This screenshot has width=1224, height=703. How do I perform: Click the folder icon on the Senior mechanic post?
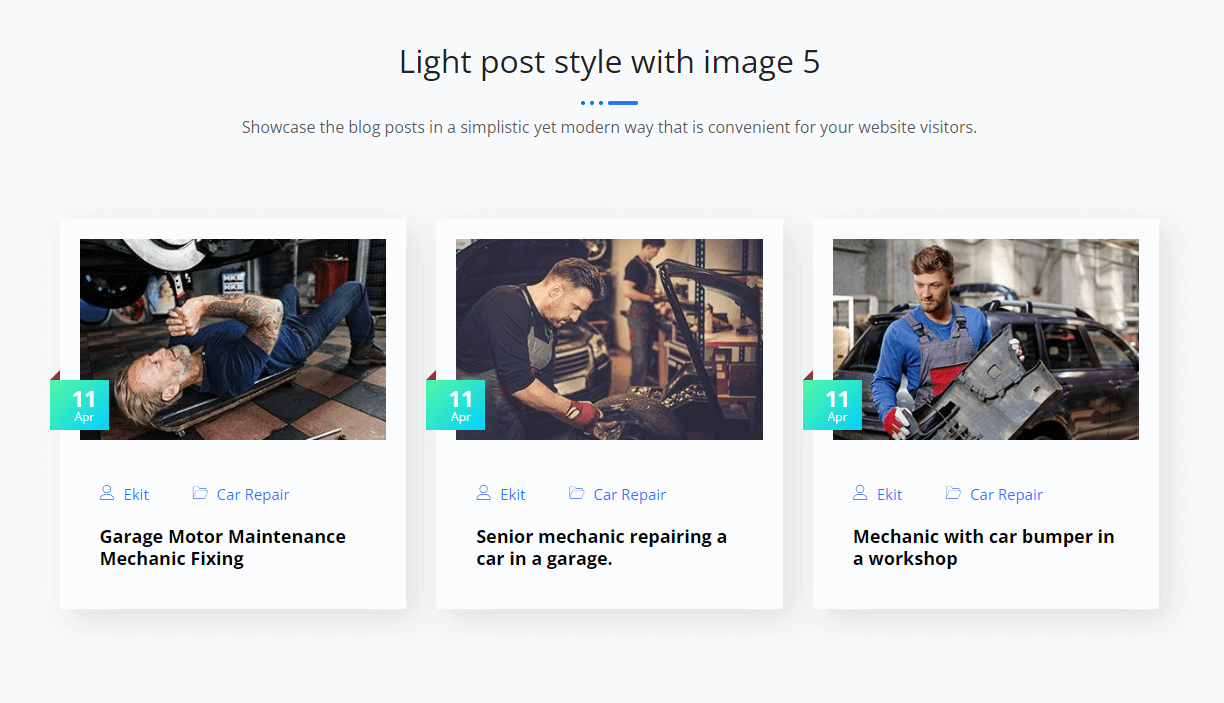[x=577, y=493]
